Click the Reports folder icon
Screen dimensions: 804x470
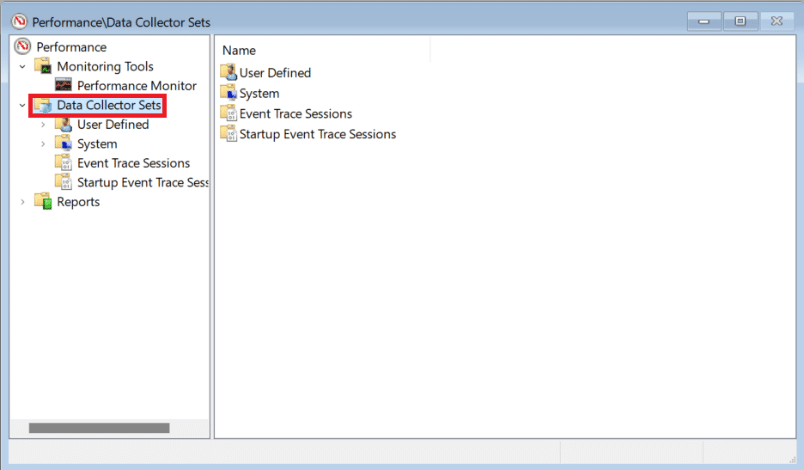click(43, 202)
